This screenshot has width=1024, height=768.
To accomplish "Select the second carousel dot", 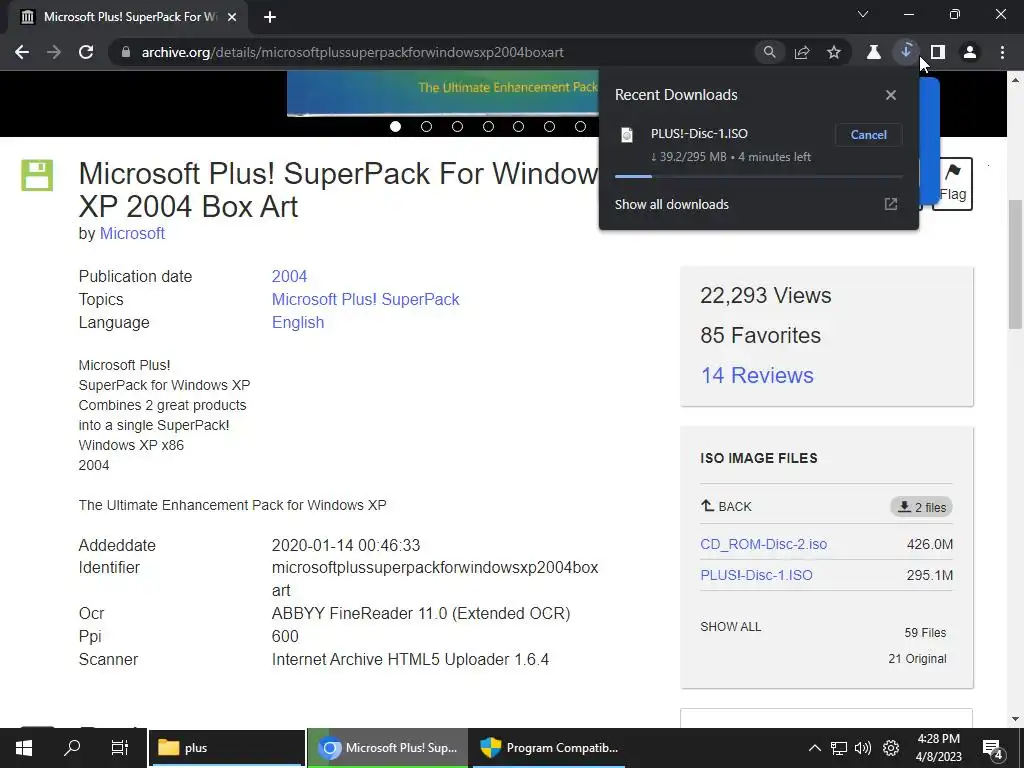I will 426,127.
